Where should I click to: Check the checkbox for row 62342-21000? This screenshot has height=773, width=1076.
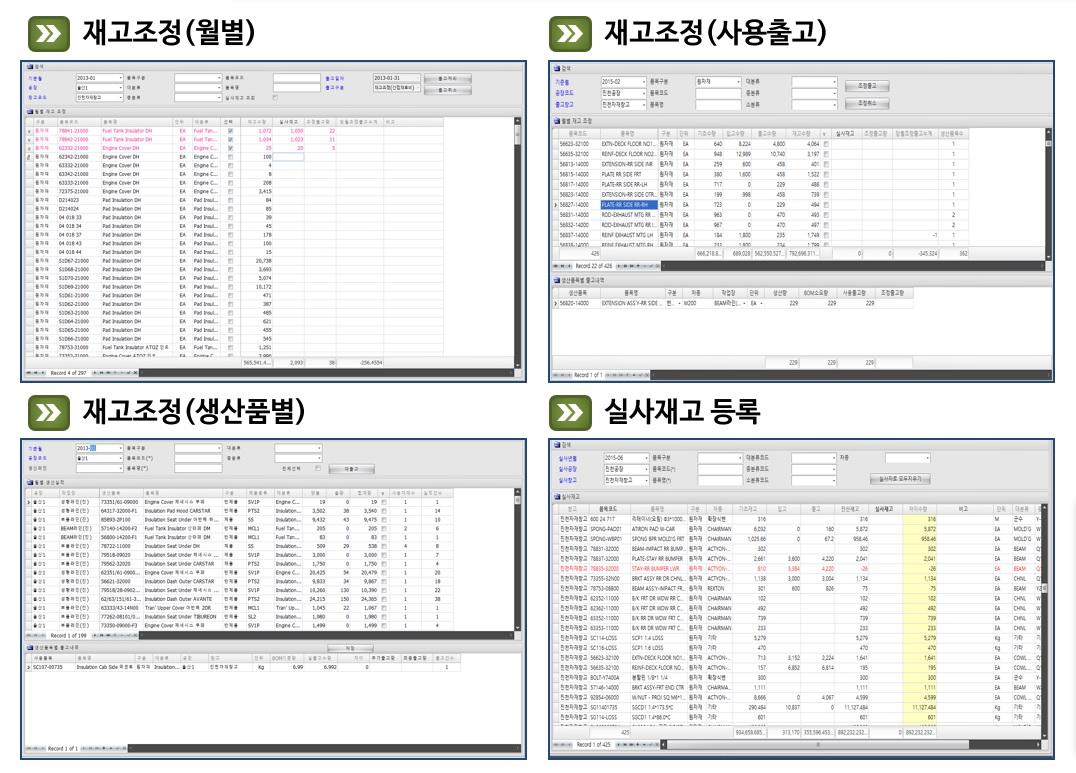[230, 157]
